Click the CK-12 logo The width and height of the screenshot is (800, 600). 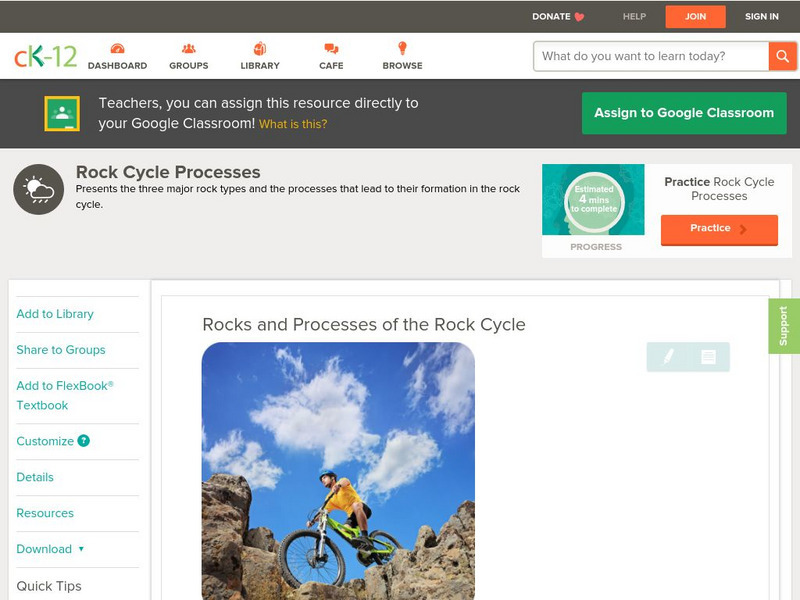tap(45, 56)
